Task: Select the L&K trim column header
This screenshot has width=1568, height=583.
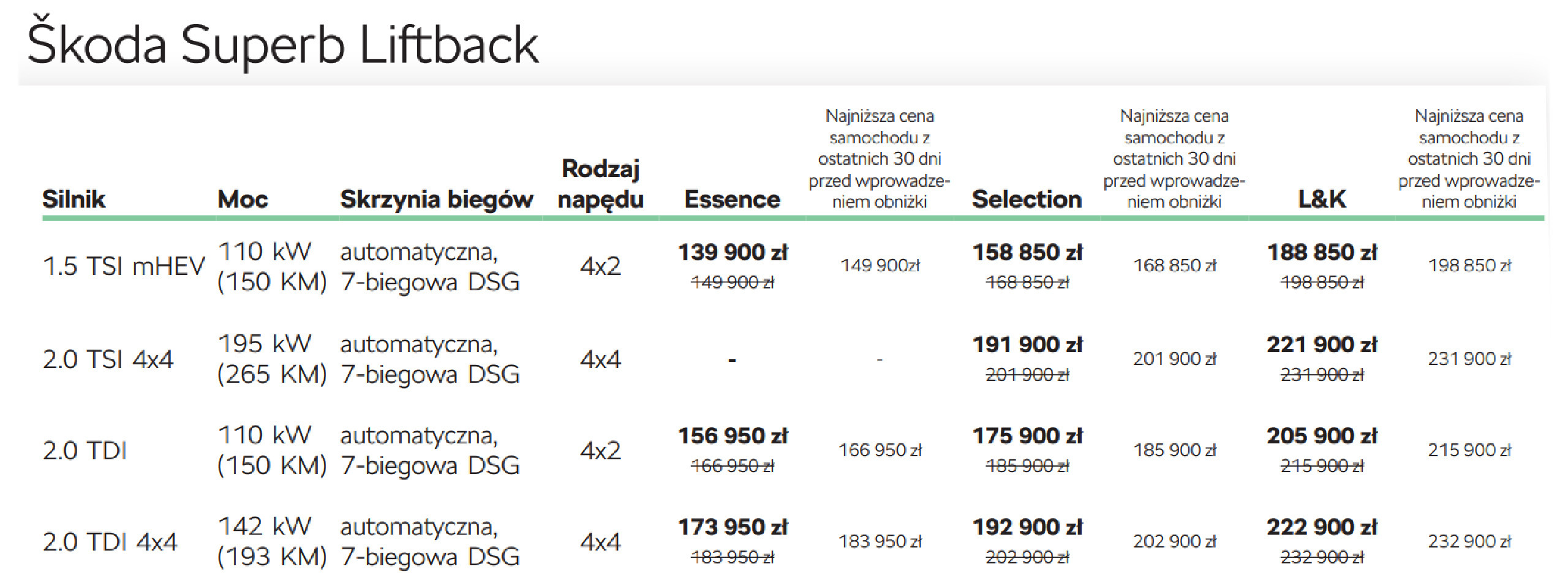Action: (x=1322, y=199)
